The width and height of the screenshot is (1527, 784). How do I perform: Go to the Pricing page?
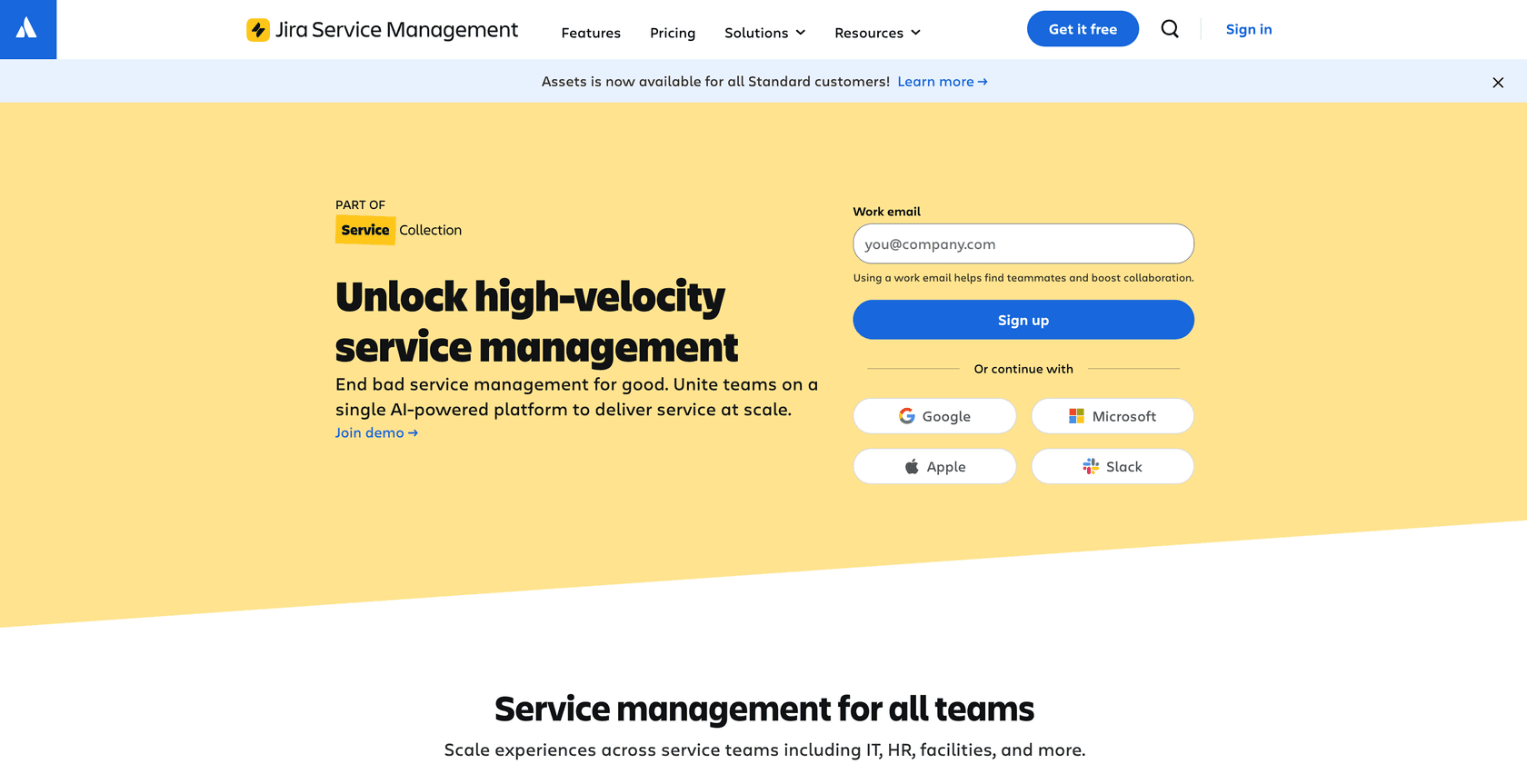673,33
